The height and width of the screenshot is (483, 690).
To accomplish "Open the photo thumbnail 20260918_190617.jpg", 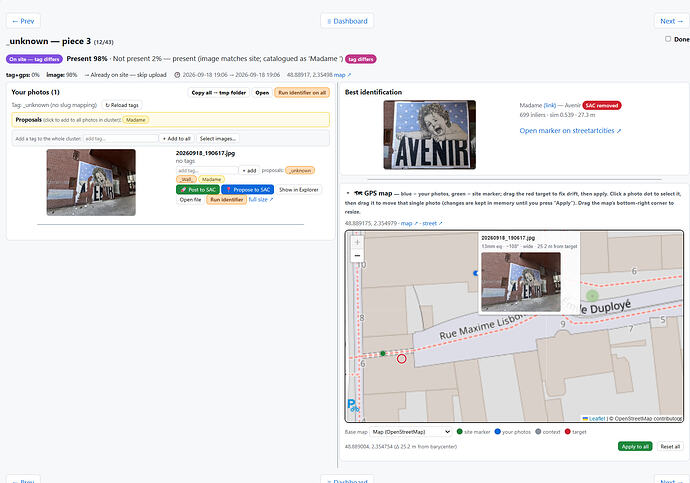I will coord(91,182).
